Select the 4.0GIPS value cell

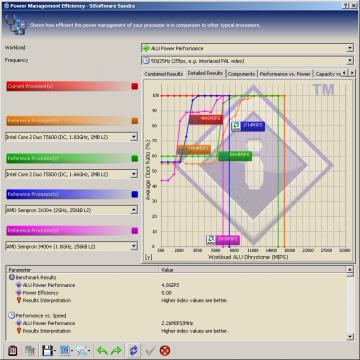point(171,285)
